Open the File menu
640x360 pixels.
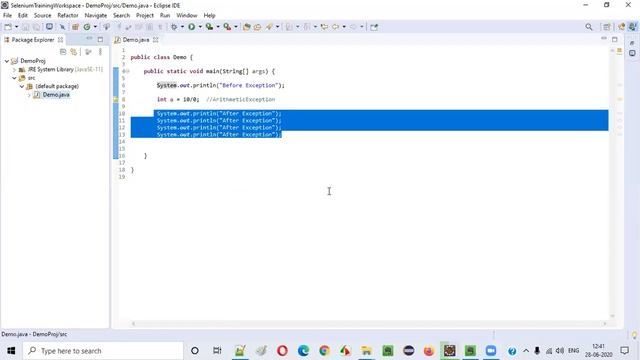[7, 16]
